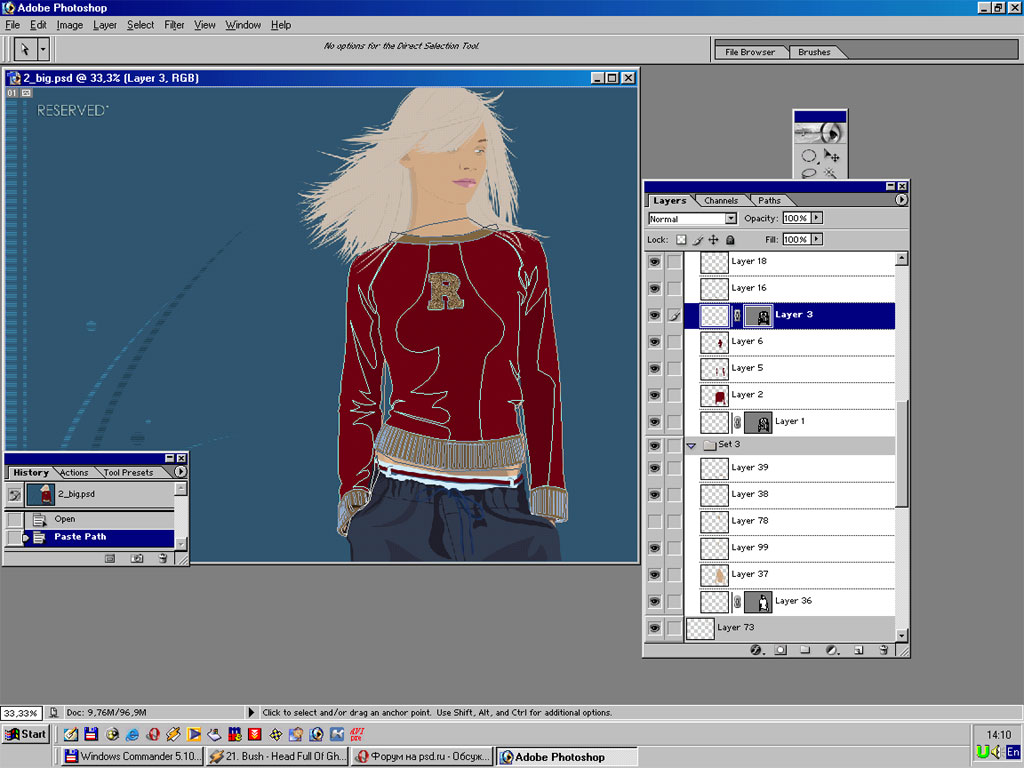Hide the Set 3 layer group
Screen dimensions: 1024x768
[x=654, y=445]
